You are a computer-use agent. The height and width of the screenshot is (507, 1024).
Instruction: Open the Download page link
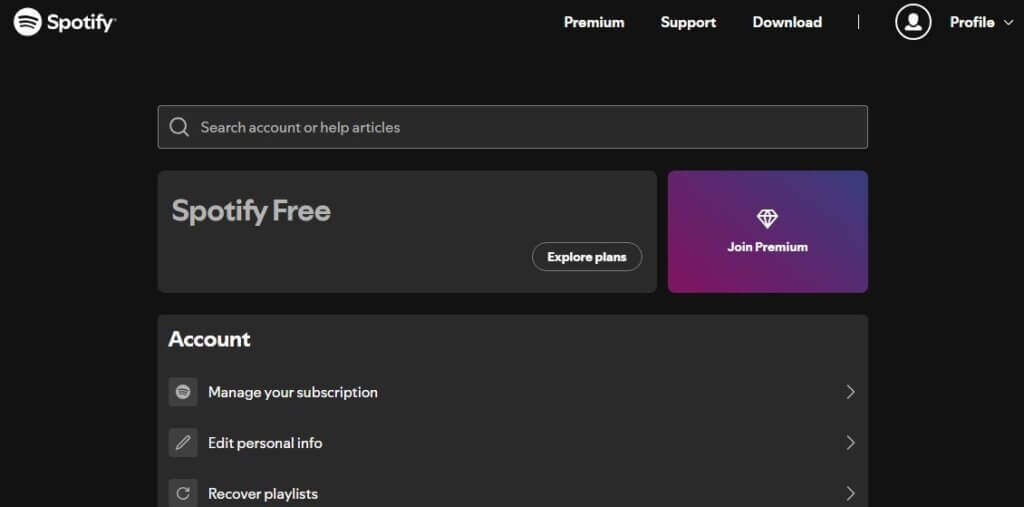point(787,22)
